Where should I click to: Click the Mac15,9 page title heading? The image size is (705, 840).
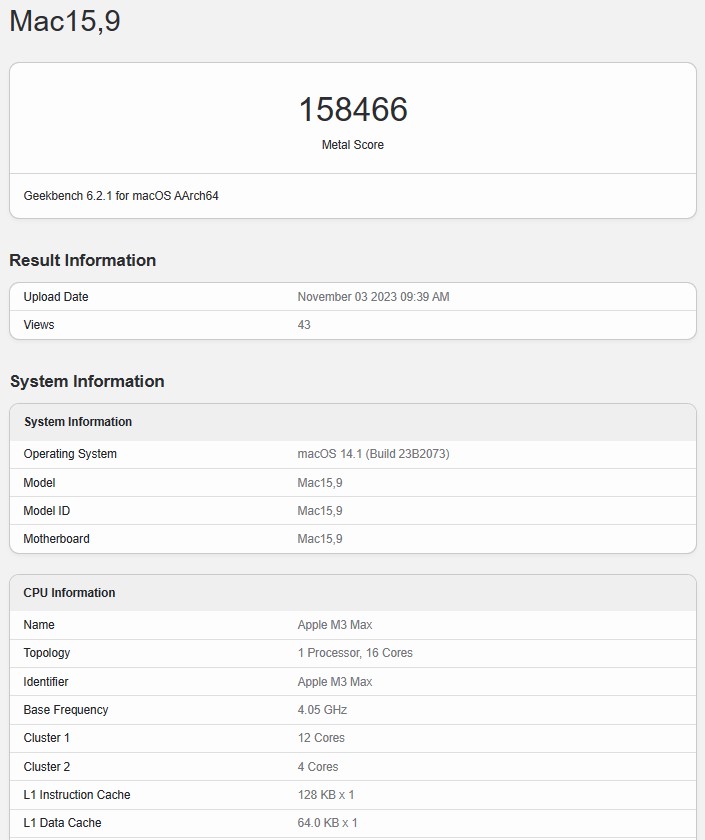pos(65,22)
